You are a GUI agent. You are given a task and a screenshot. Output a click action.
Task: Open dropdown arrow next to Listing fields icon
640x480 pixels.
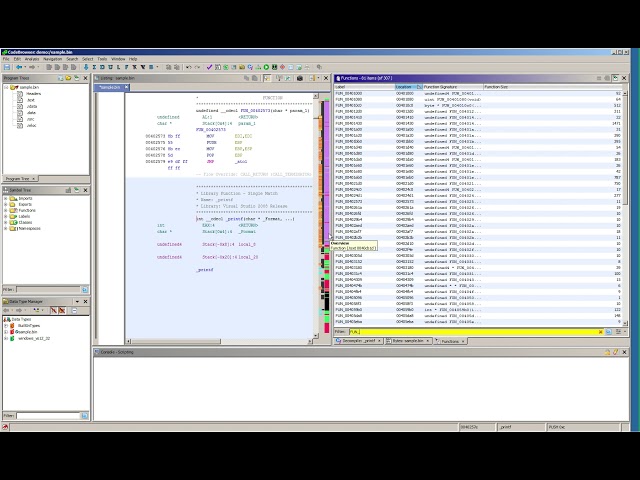[318, 78]
